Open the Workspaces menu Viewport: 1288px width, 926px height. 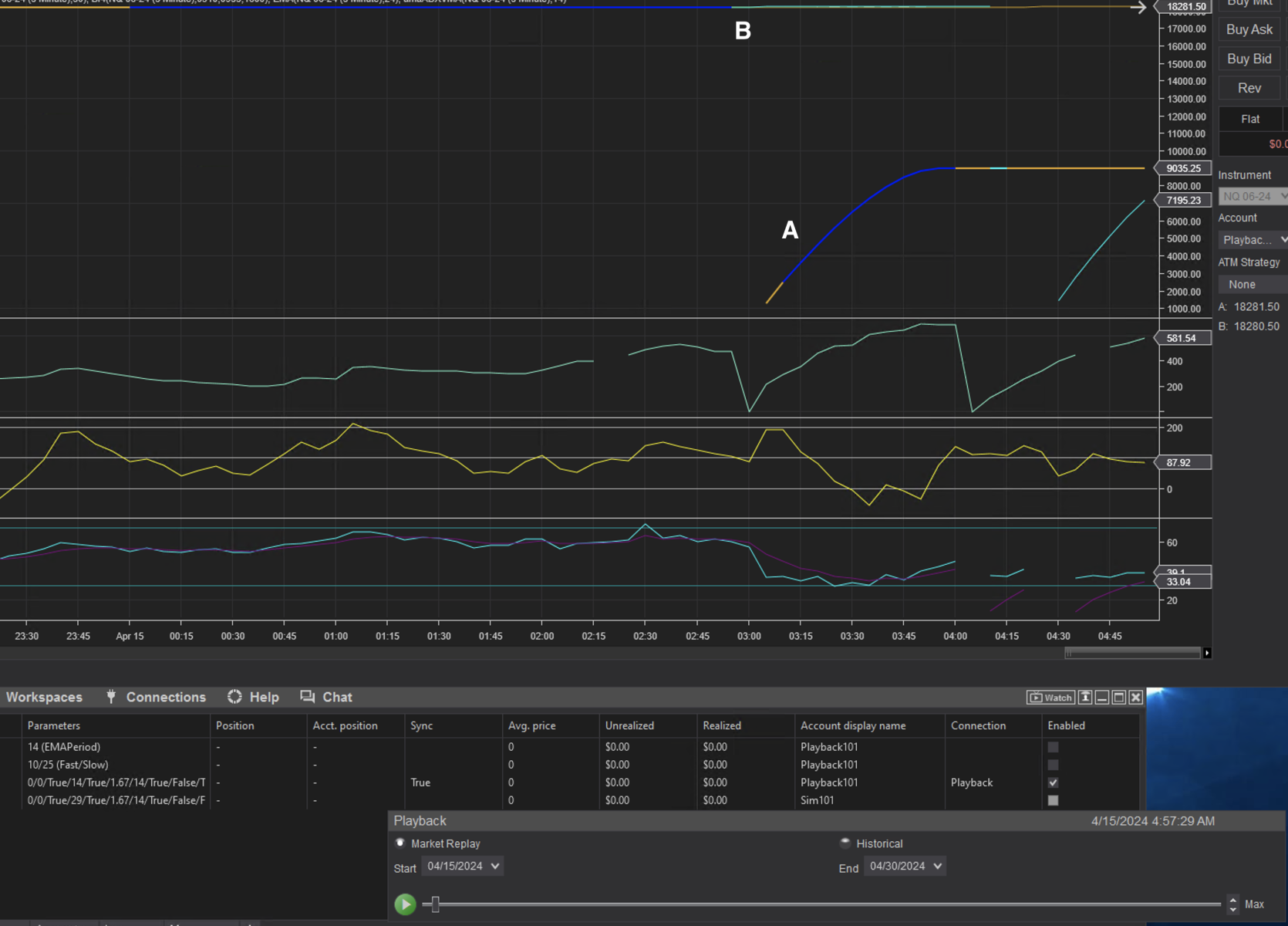(44, 698)
